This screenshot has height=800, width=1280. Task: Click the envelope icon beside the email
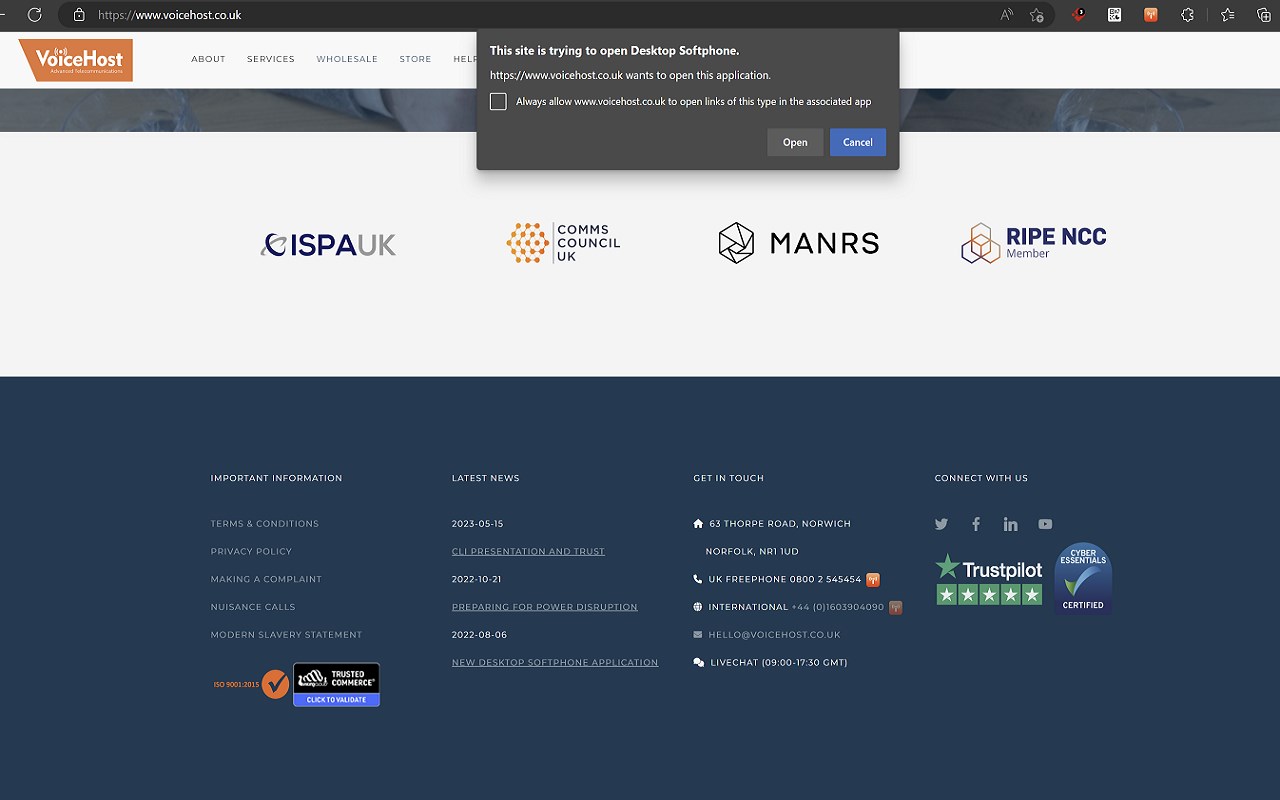[698, 635]
